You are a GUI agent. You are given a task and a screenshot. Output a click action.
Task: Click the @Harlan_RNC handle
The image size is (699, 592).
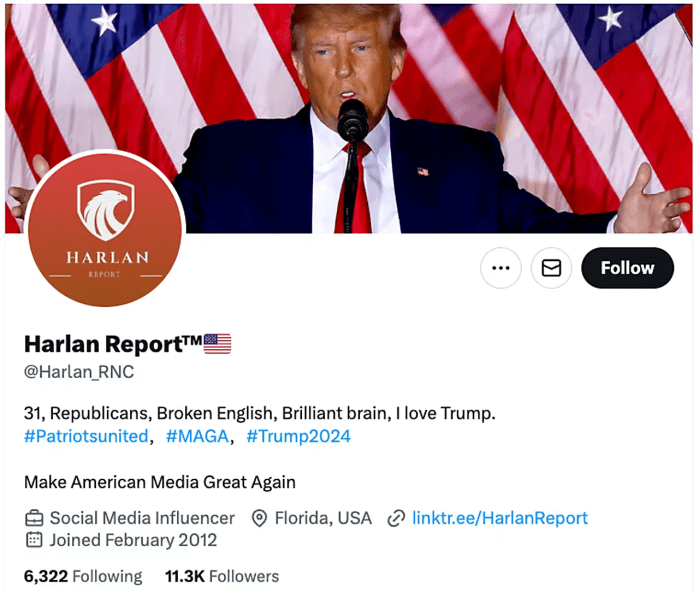pos(79,372)
